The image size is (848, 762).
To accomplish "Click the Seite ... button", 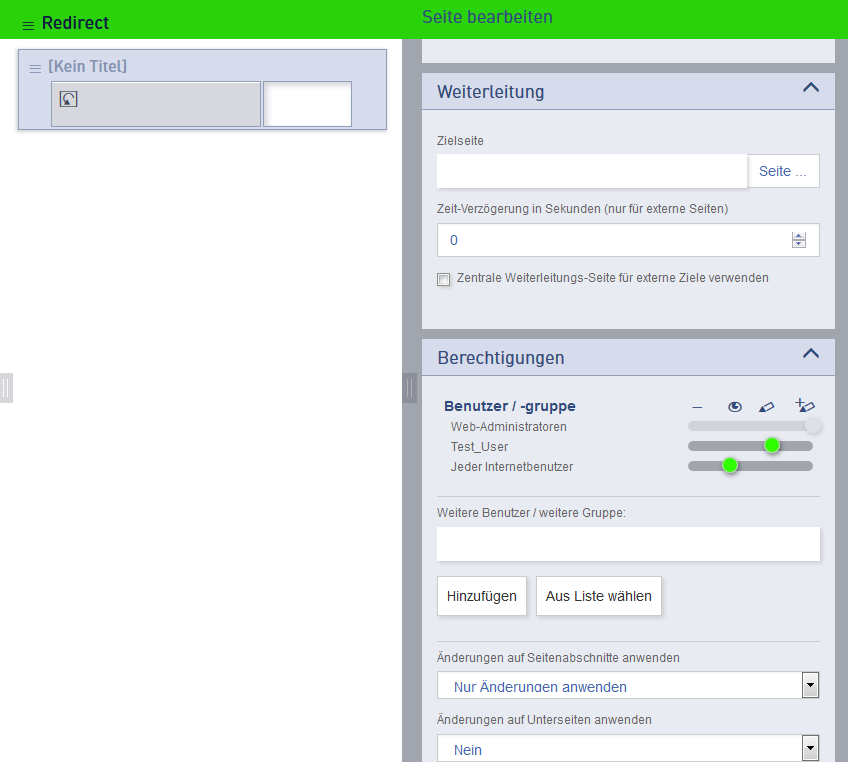I will point(783,171).
